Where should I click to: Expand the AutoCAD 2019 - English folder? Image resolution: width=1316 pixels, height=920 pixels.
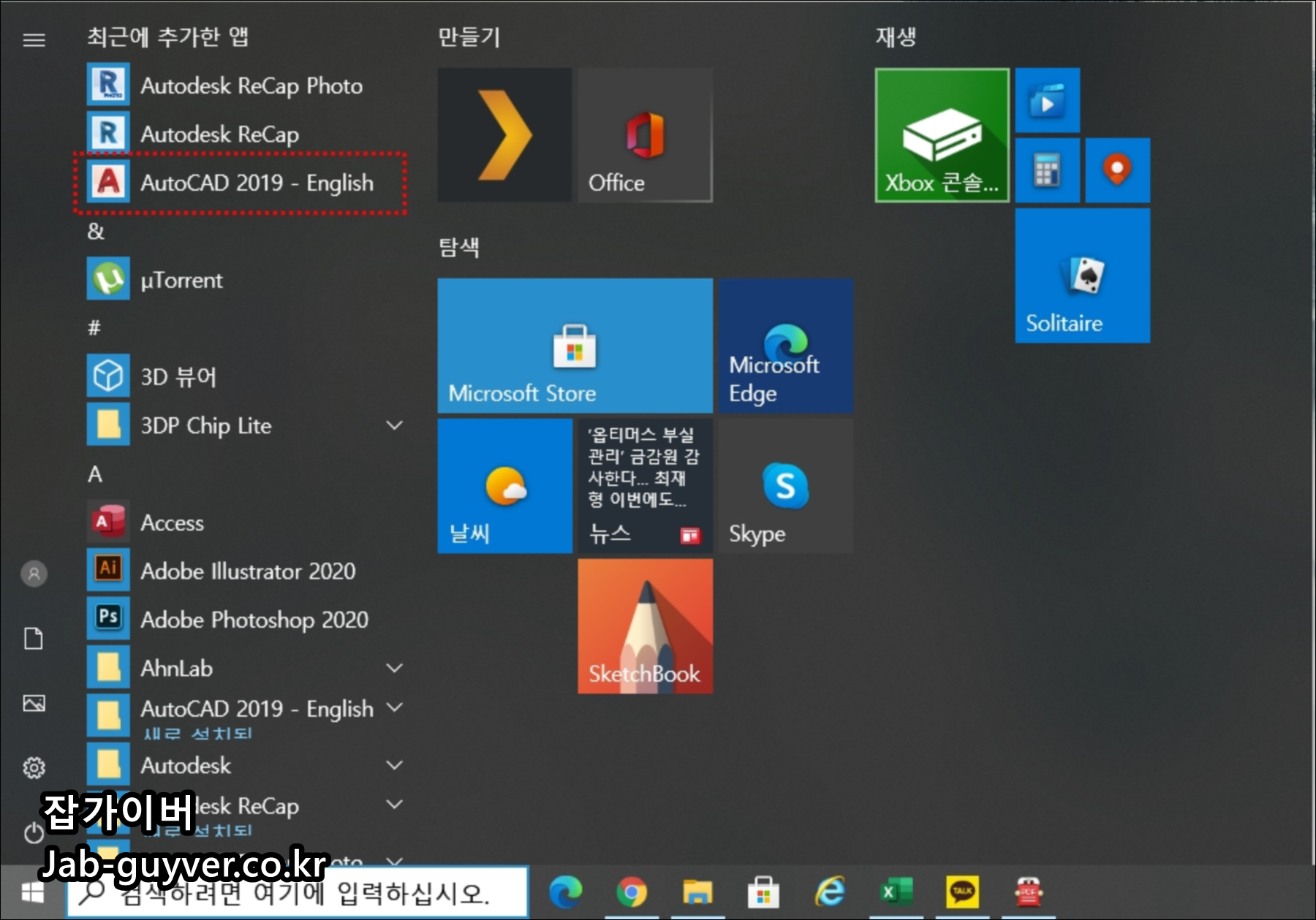245,715
